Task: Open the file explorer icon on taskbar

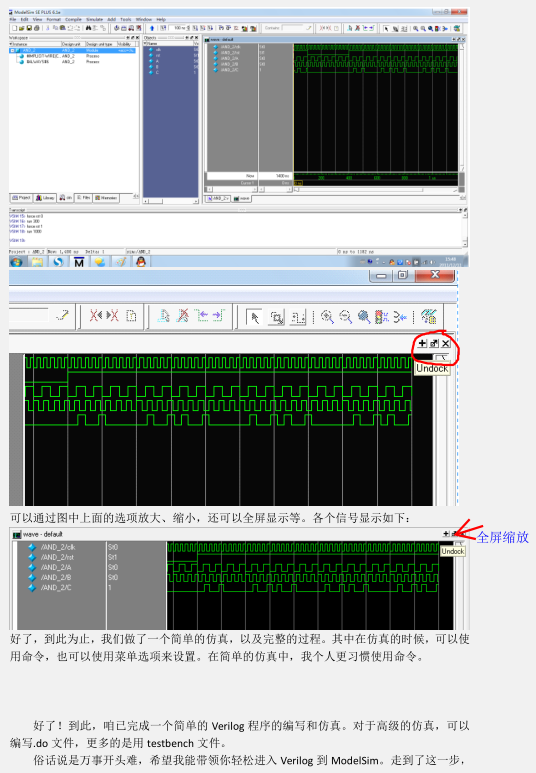Action: coord(37,262)
